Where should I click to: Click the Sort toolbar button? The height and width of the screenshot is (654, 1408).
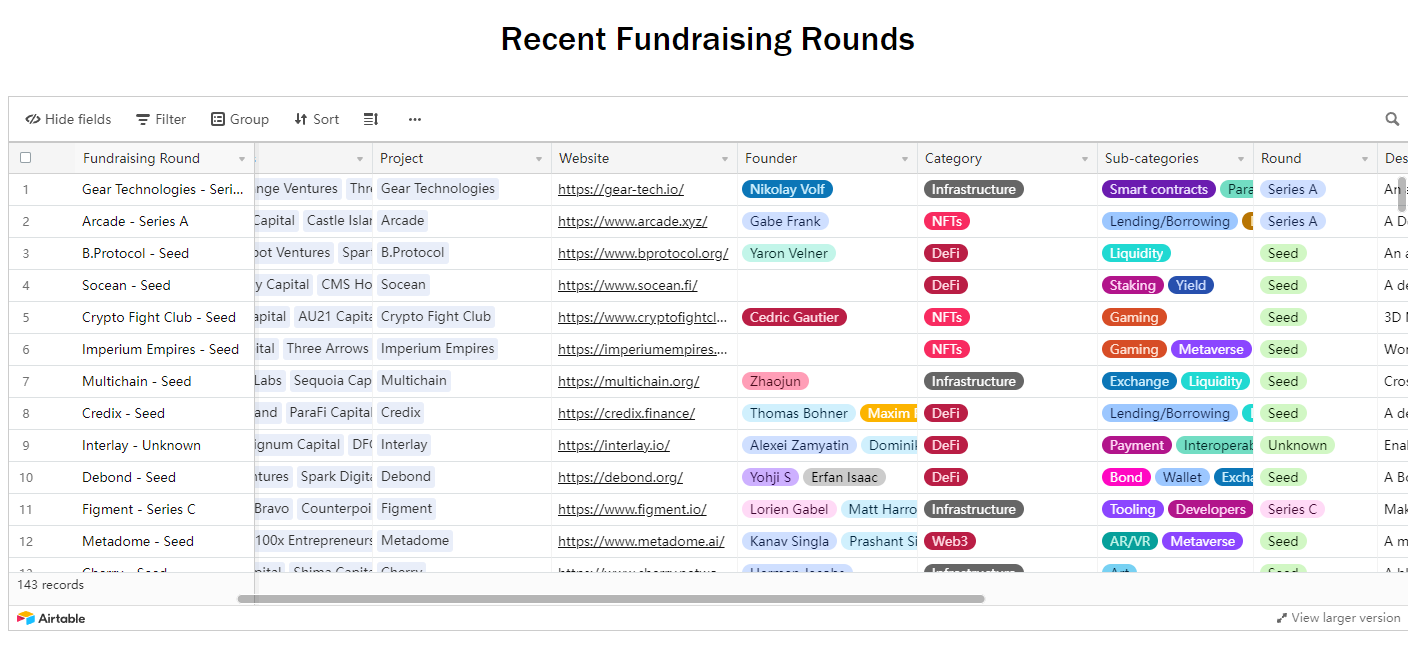click(316, 119)
